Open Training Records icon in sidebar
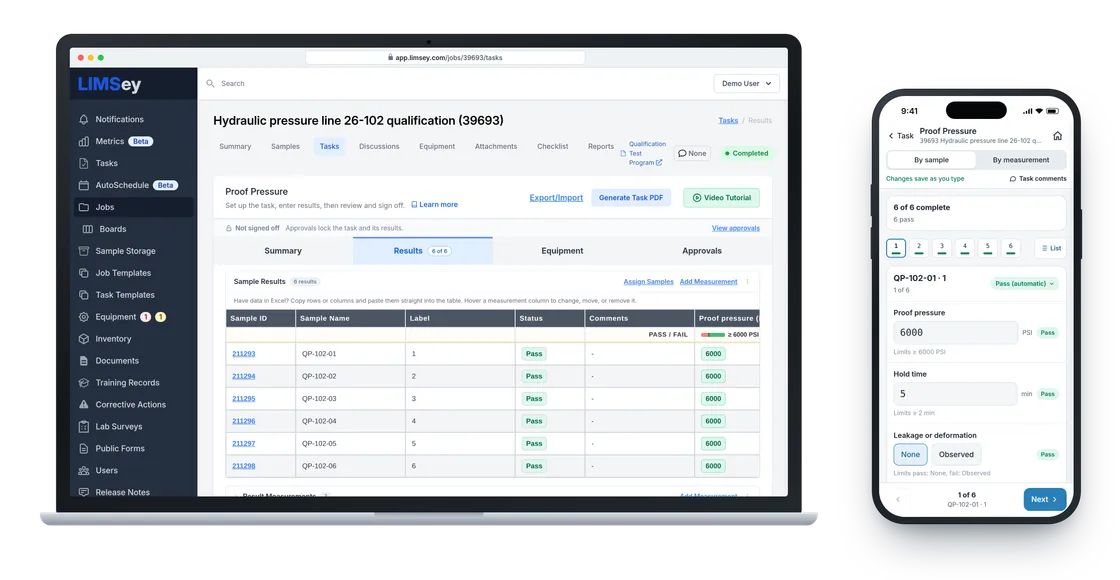This screenshot has width=1120, height=580. coord(84,383)
